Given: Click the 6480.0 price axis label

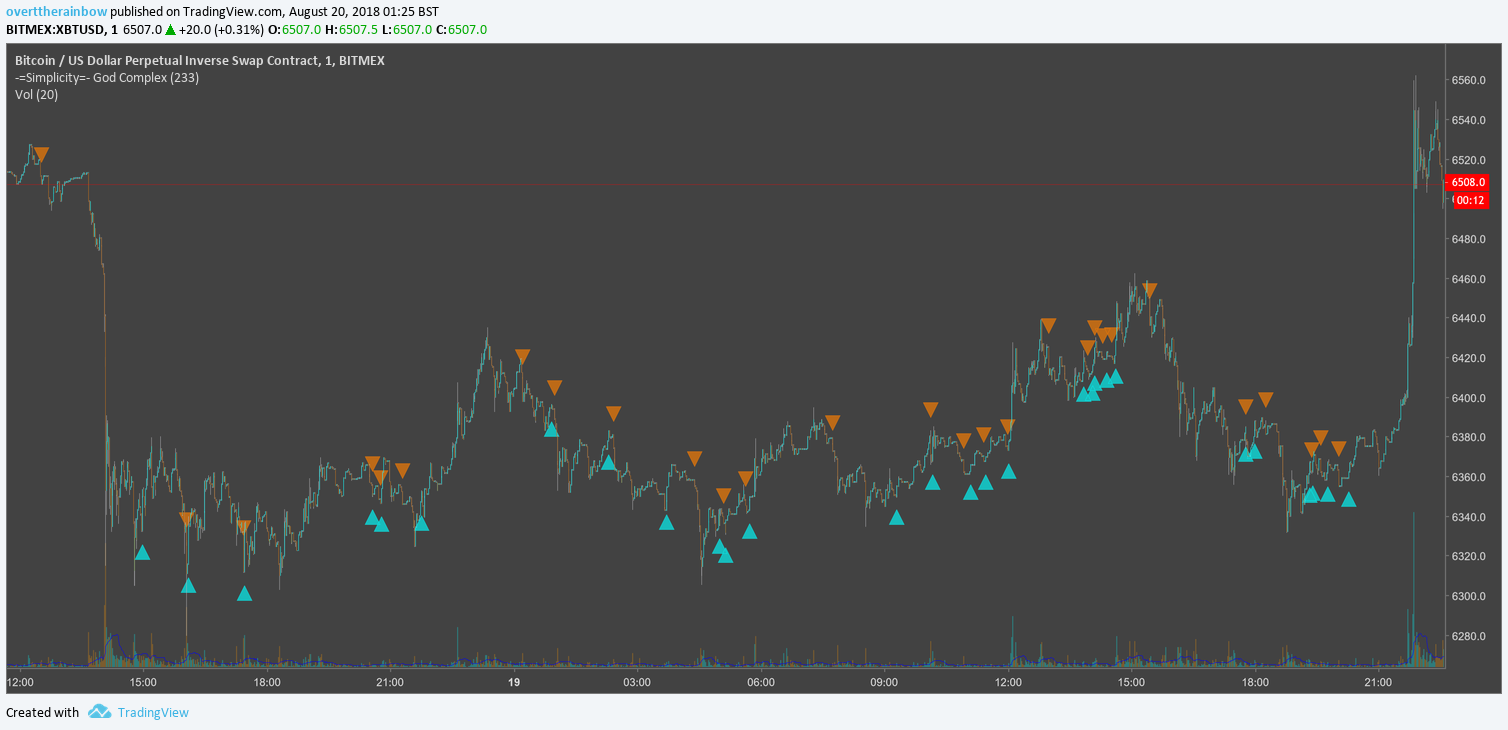Looking at the screenshot, I should coord(1470,239).
